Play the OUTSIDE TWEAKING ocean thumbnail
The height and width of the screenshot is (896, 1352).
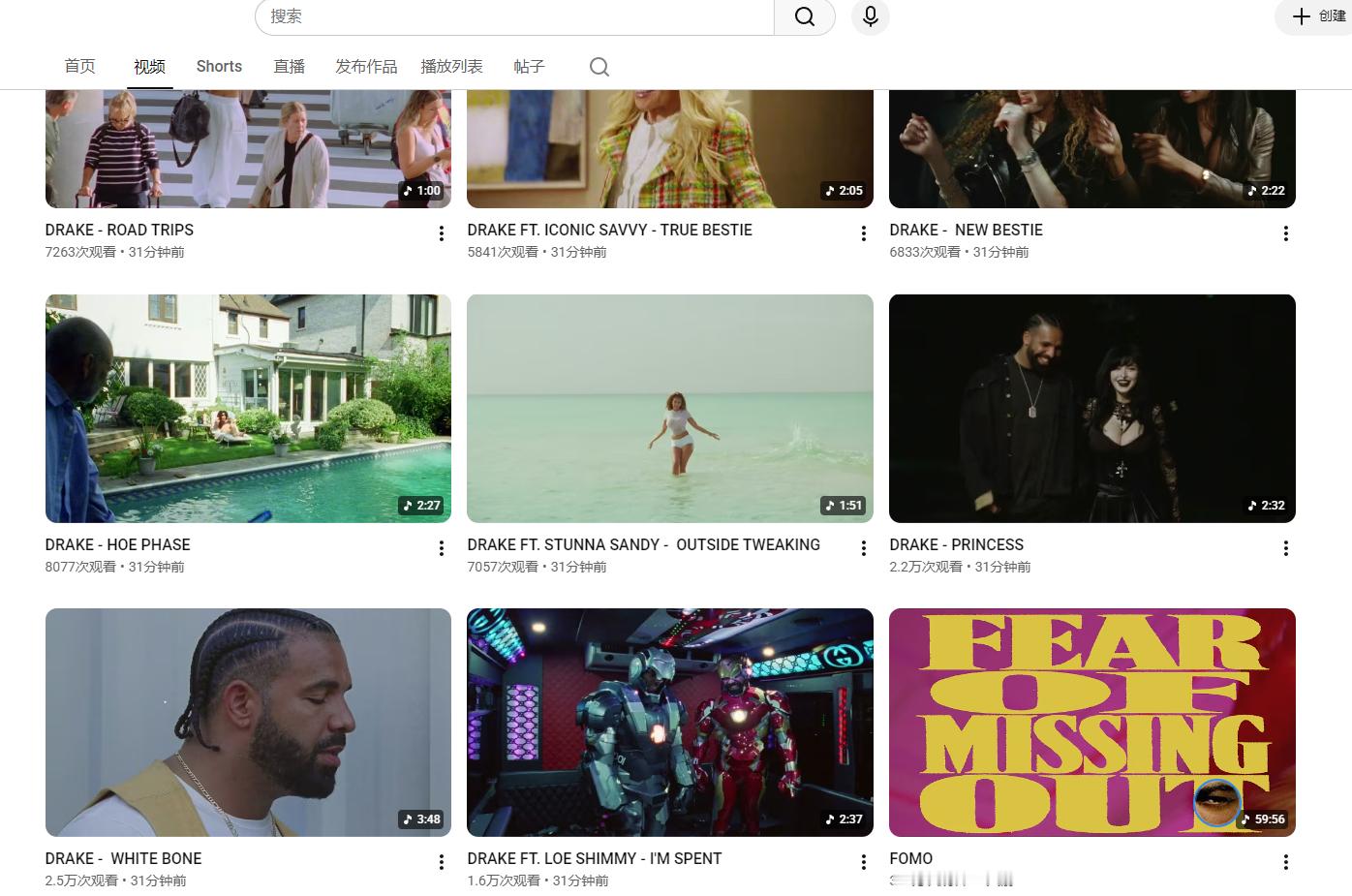point(670,409)
